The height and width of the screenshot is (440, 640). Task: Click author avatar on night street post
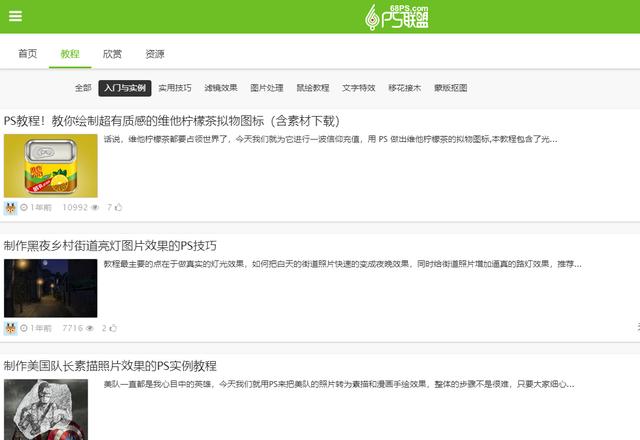[x=11, y=328]
